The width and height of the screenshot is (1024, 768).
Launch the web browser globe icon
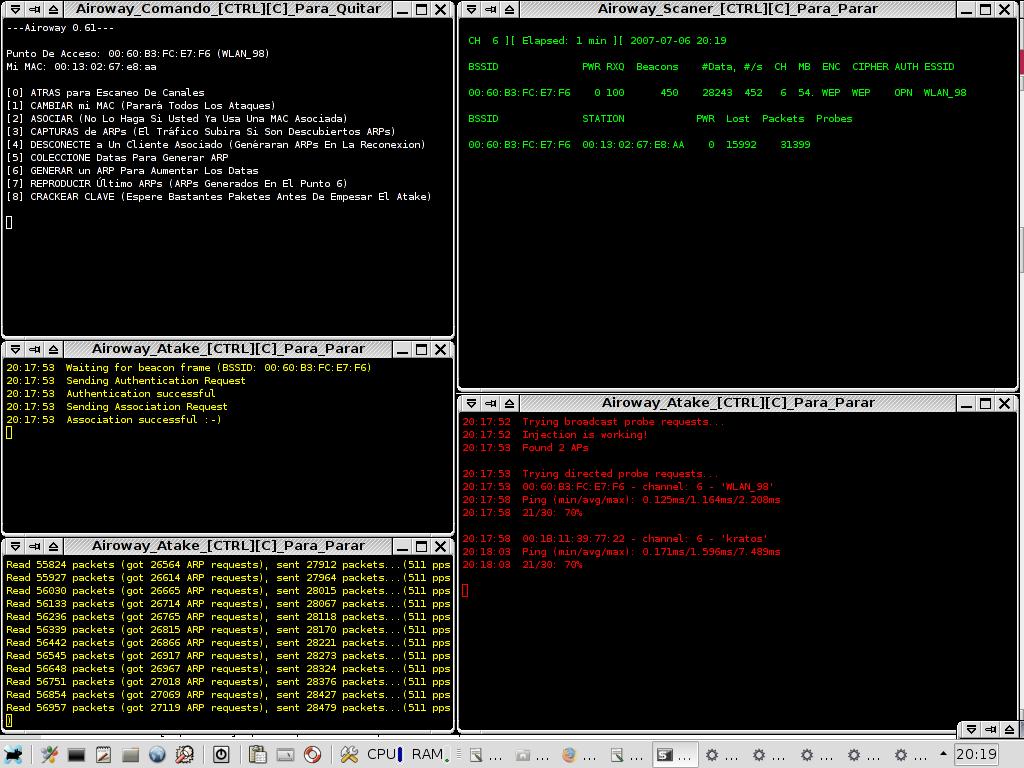(x=157, y=754)
